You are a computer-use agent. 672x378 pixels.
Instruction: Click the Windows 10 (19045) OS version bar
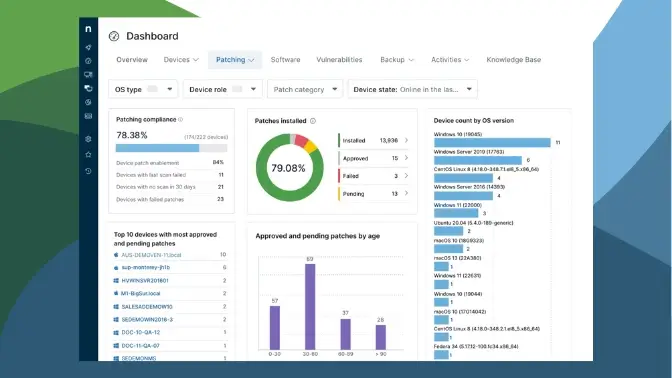[x=492, y=142]
